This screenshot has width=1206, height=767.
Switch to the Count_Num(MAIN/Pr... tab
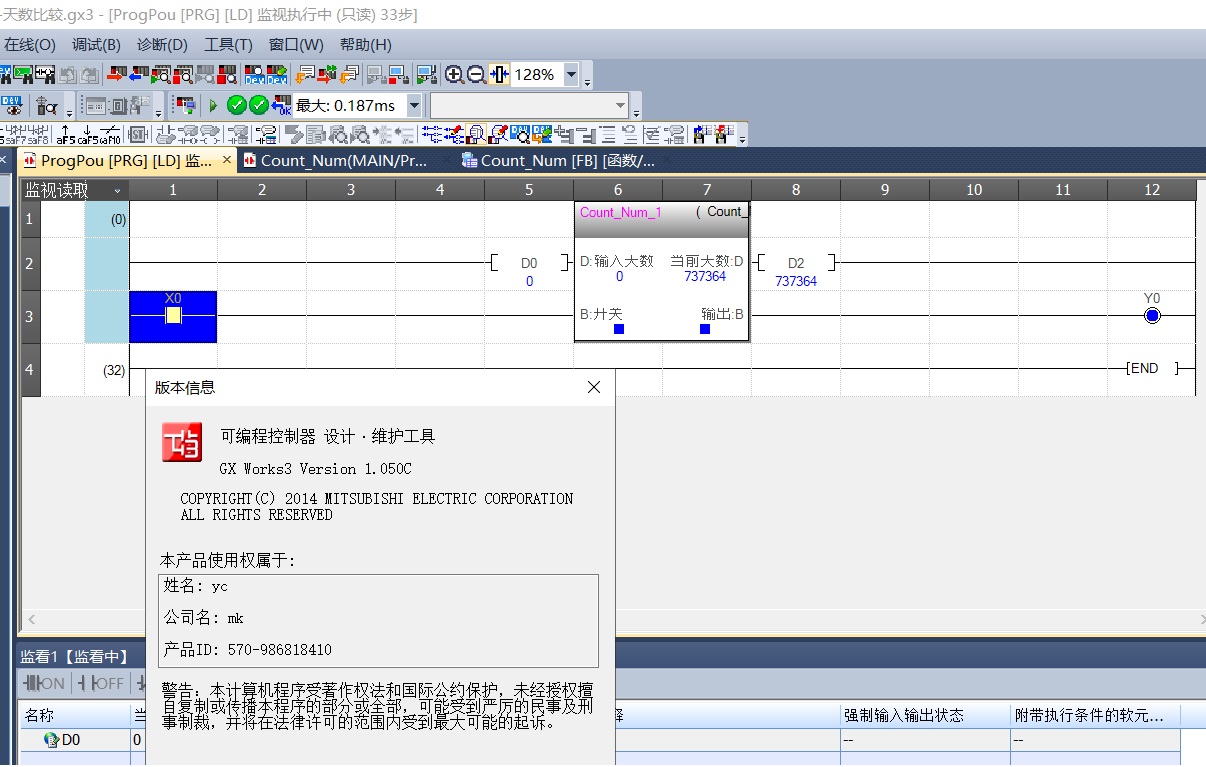click(344, 160)
